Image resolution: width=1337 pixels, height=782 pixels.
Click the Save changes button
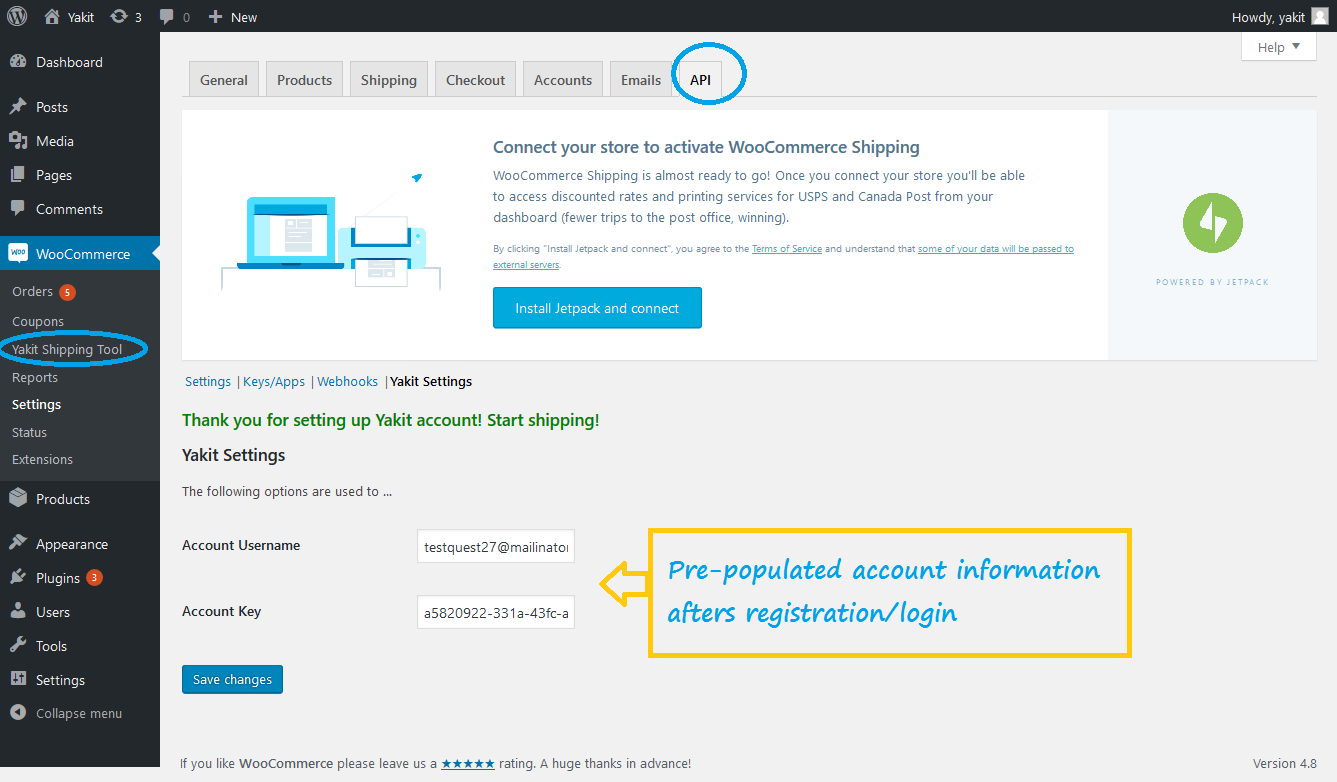tap(233, 679)
